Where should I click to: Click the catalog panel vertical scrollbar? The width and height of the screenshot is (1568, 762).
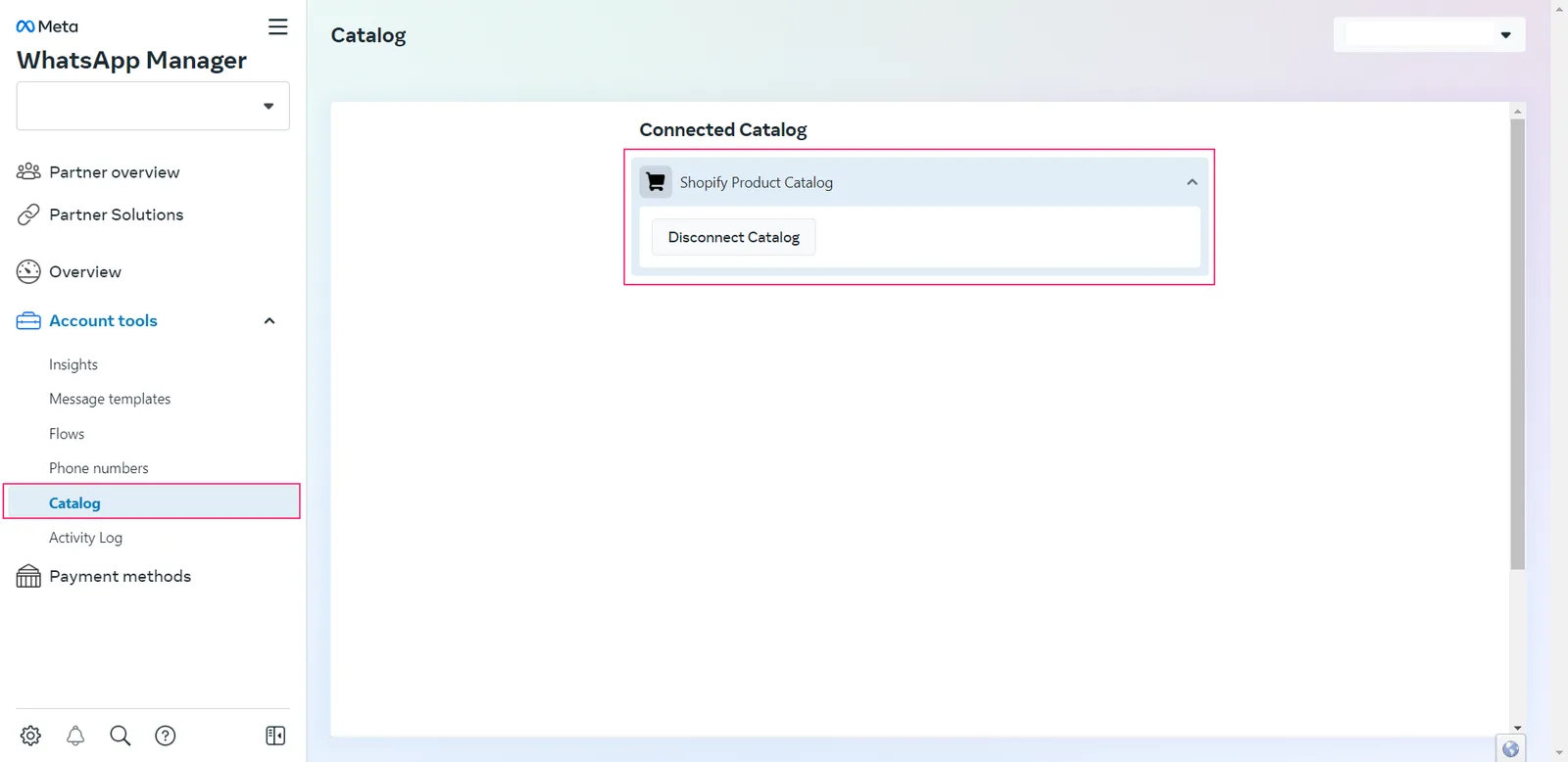pos(1517,344)
